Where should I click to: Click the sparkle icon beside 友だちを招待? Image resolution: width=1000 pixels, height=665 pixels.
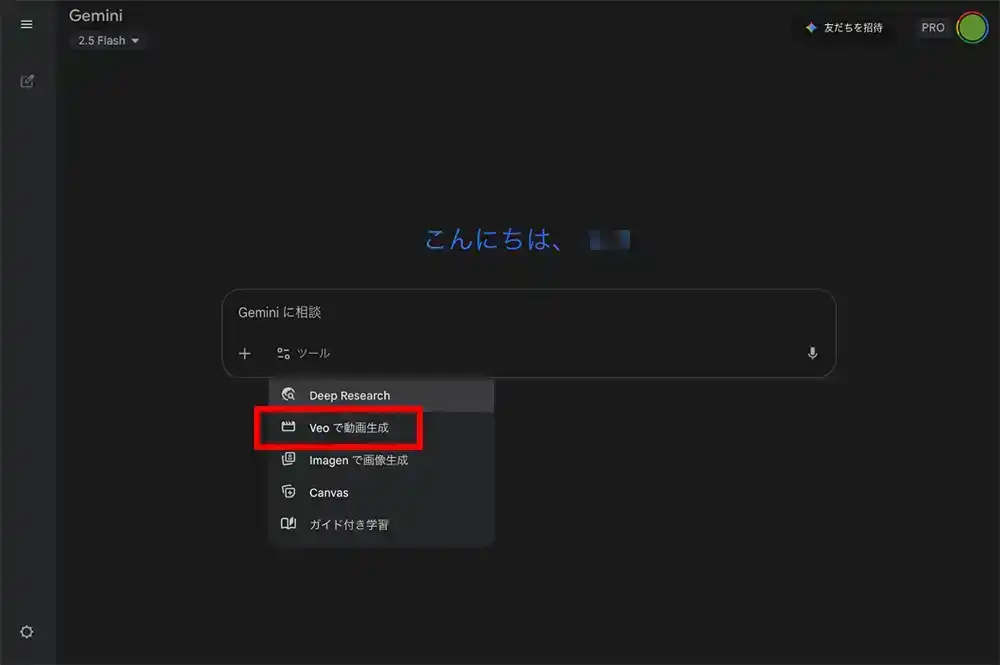pyautogui.click(x=811, y=28)
